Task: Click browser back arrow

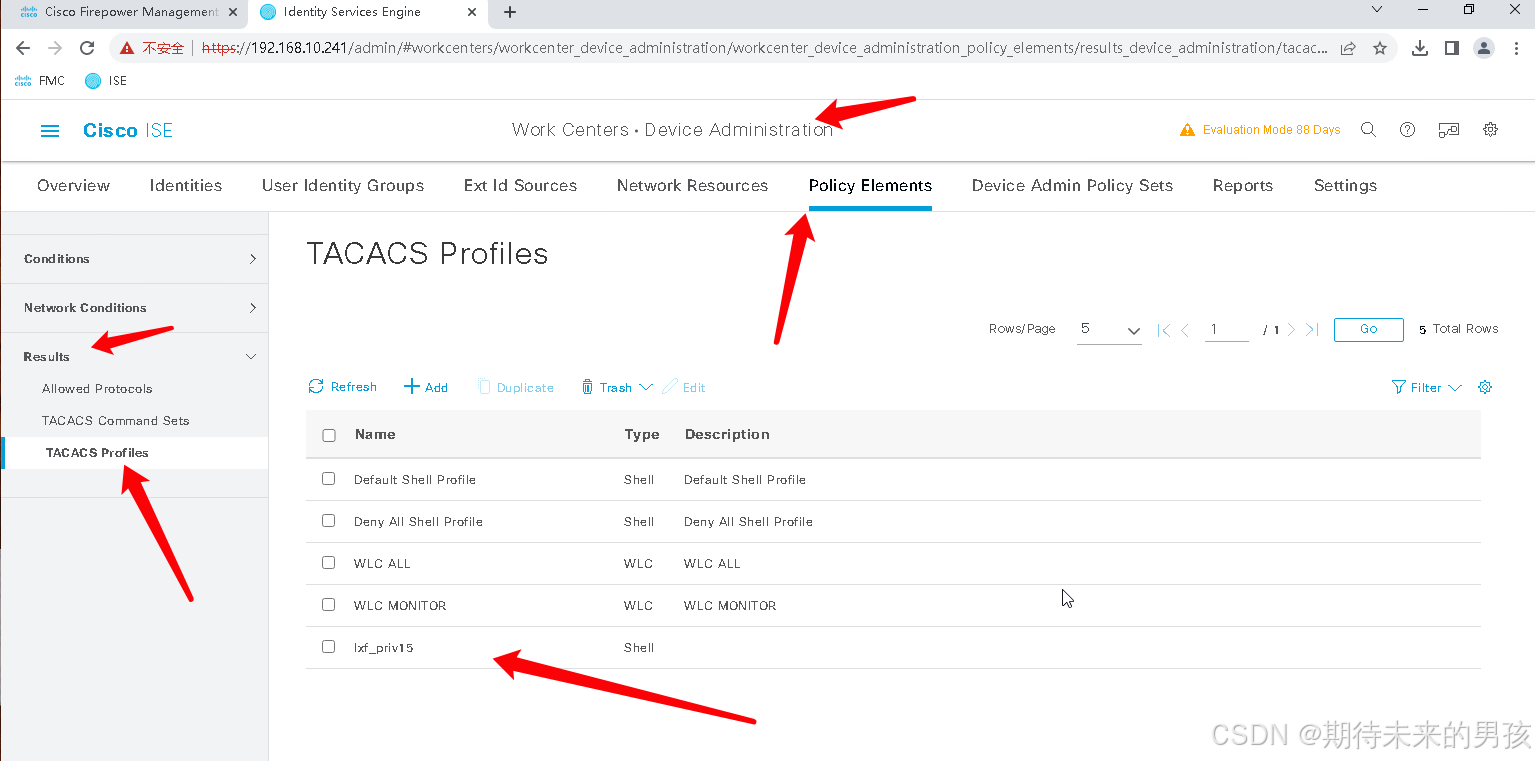Action: pyautogui.click(x=23, y=48)
